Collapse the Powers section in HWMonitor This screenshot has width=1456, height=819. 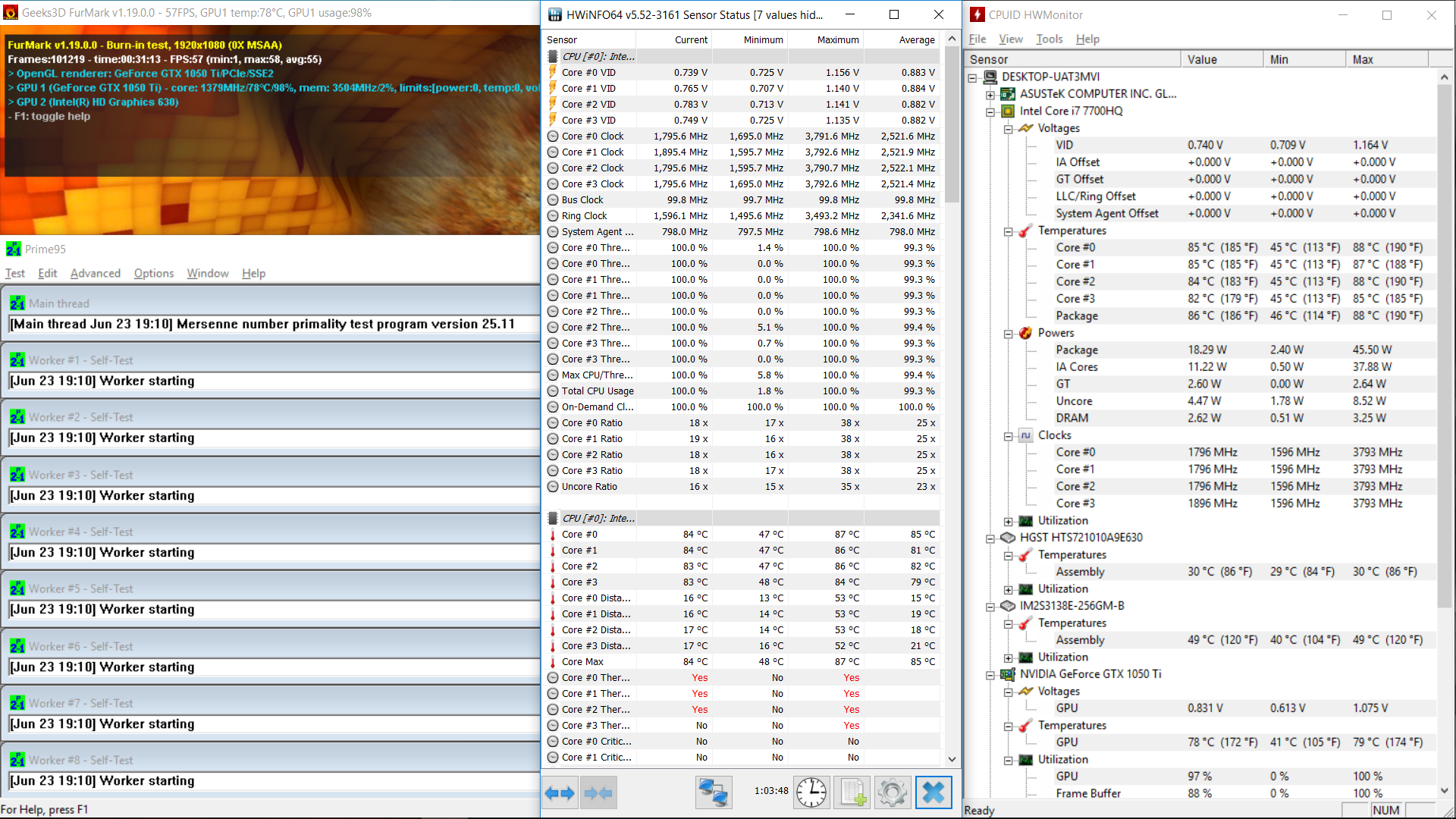point(1009,334)
